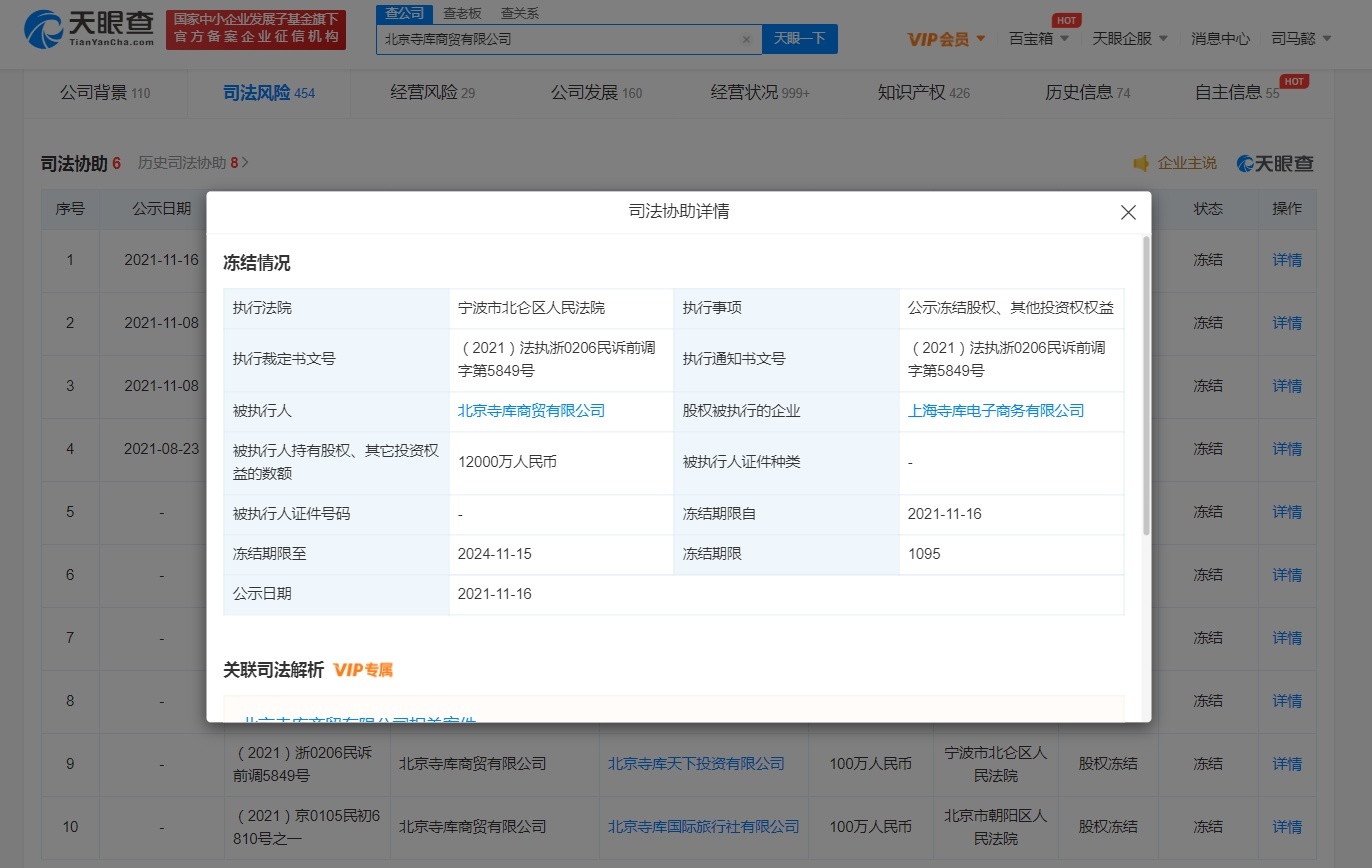Open 北京寺库商贸有限公司 link in dialog
This screenshot has width=1372, height=868.
tap(531, 411)
